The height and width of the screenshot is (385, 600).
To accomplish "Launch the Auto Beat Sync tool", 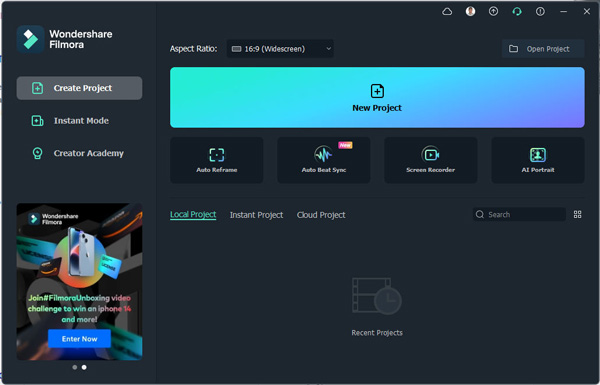I will pos(324,160).
